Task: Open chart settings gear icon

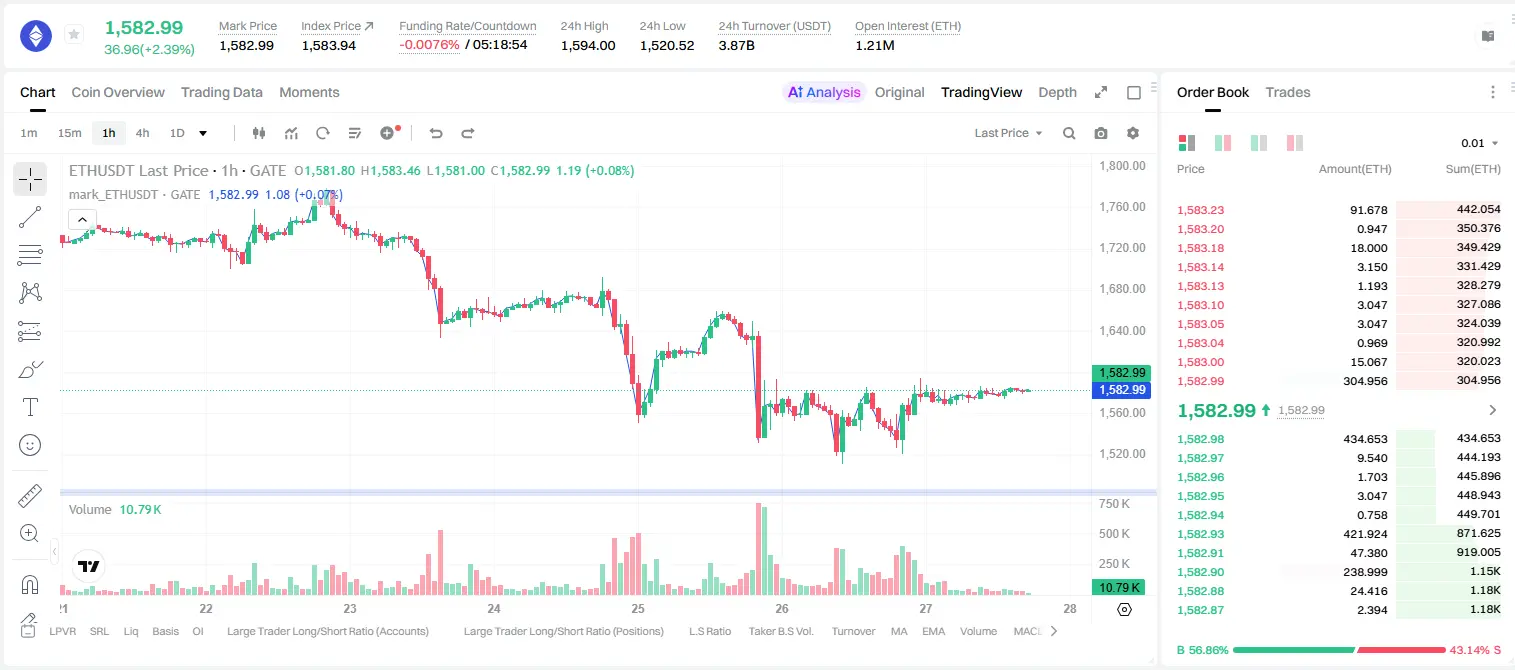Action: (1133, 133)
